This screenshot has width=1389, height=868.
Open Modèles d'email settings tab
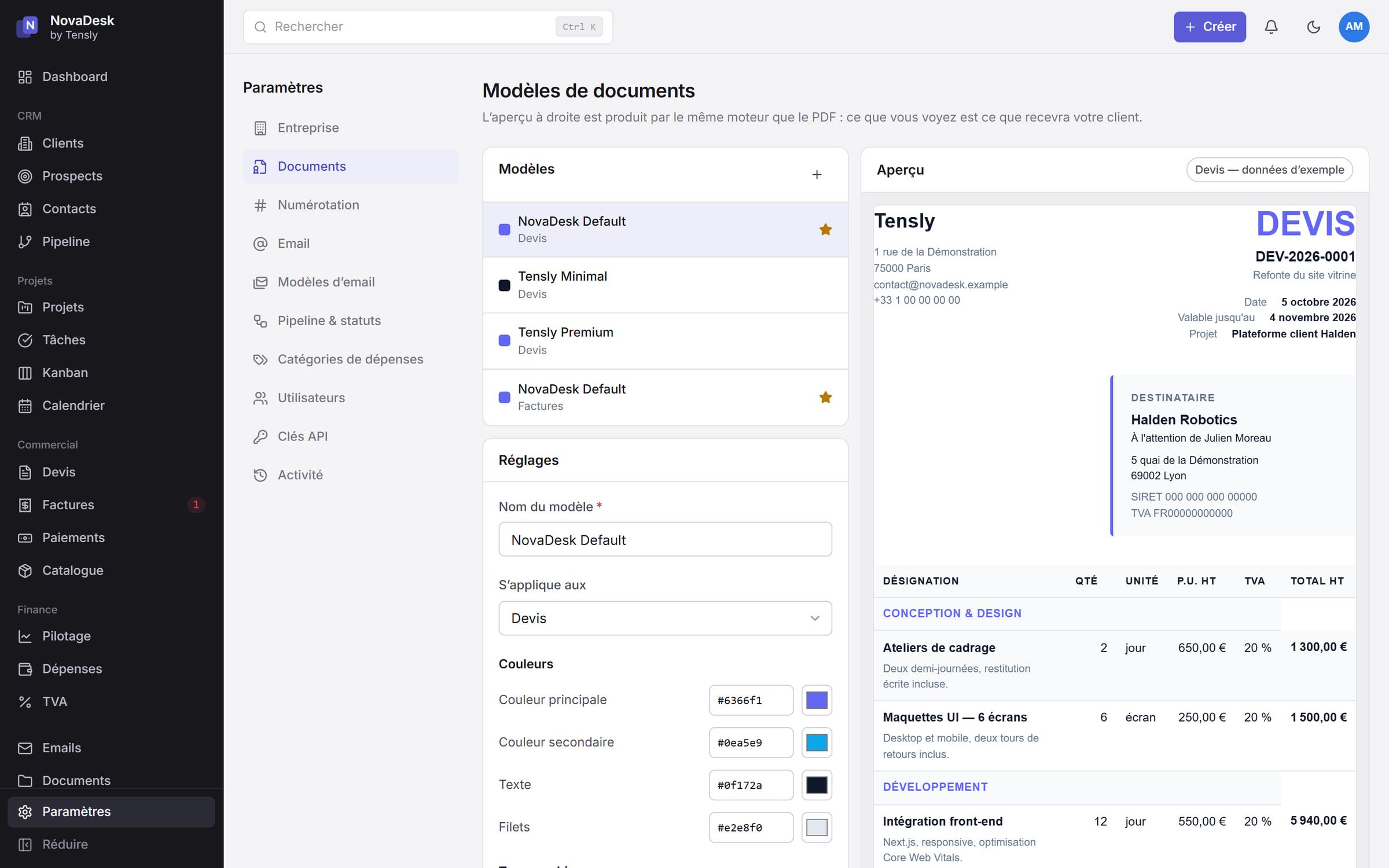click(351, 282)
